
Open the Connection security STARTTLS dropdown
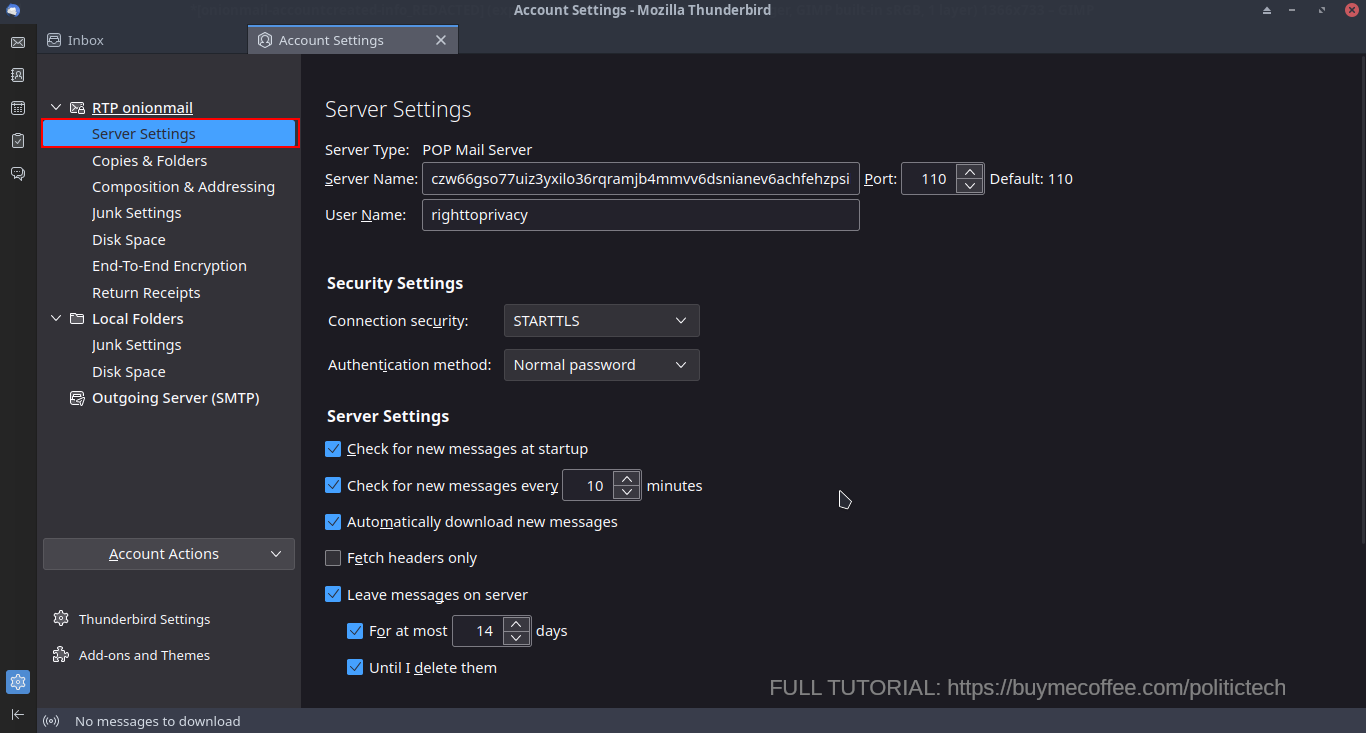pos(601,321)
